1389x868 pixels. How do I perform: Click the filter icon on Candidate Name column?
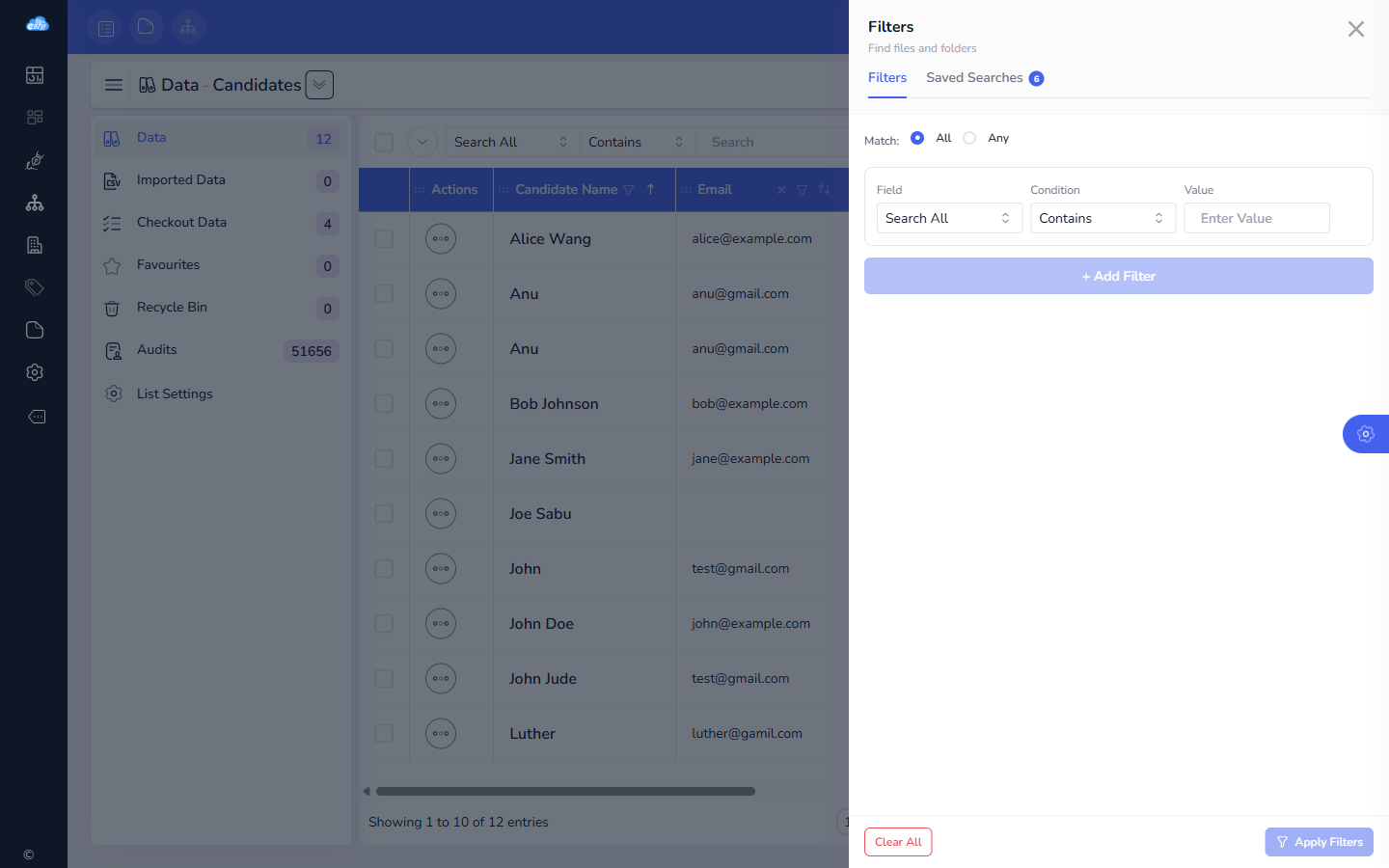629,190
